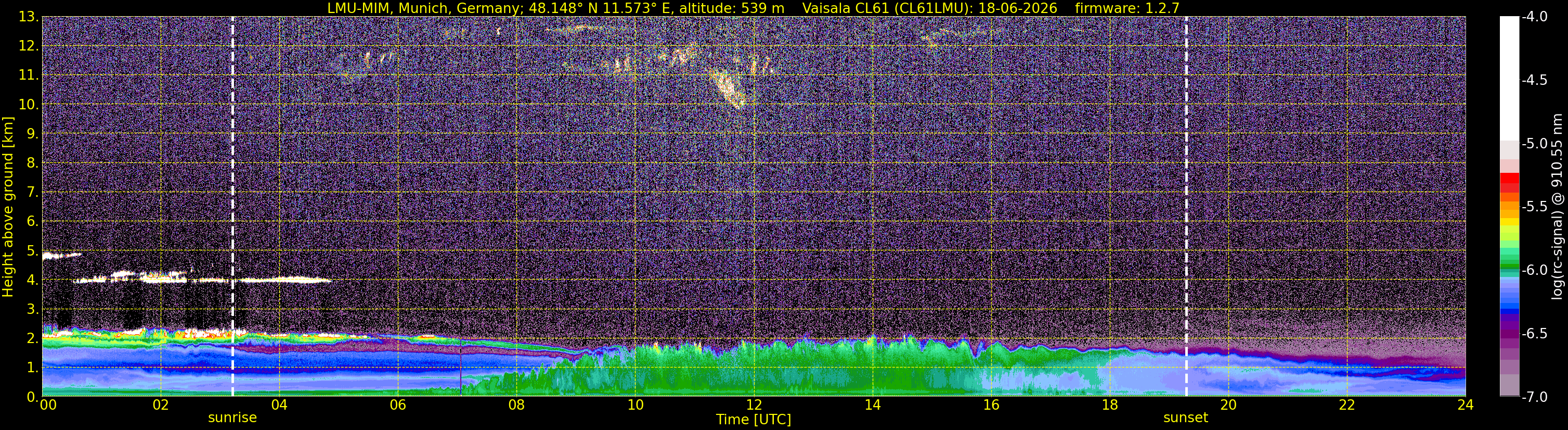Click the 'Height above ground [km]' axis label
Viewport: 1568px width, 430px height.
[x=8, y=207]
